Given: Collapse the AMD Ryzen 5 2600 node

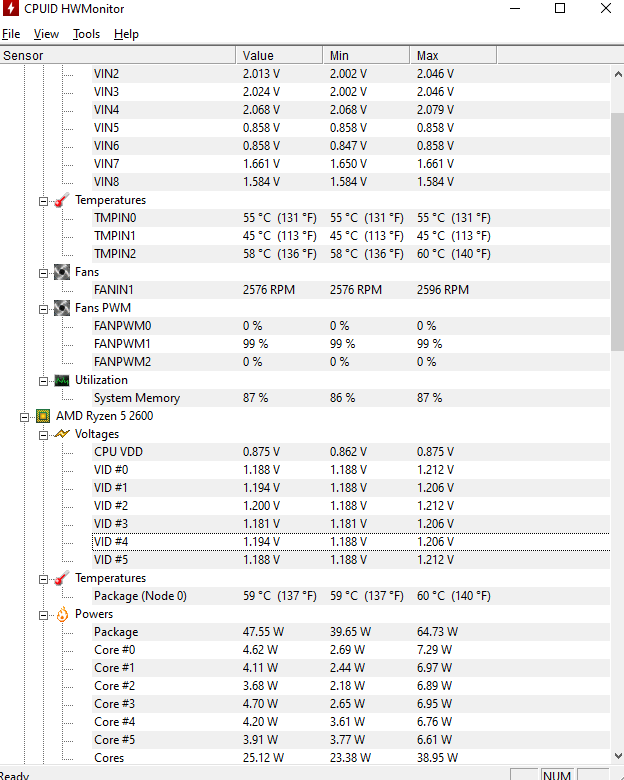Looking at the screenshot, I should [24, 417].
